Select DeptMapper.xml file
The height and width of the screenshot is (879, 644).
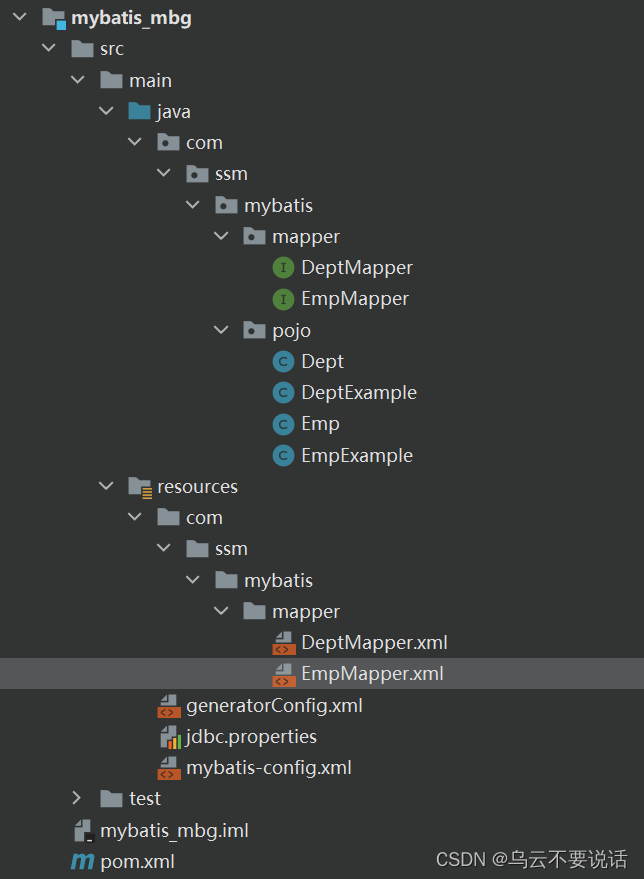tap(374, 642)
